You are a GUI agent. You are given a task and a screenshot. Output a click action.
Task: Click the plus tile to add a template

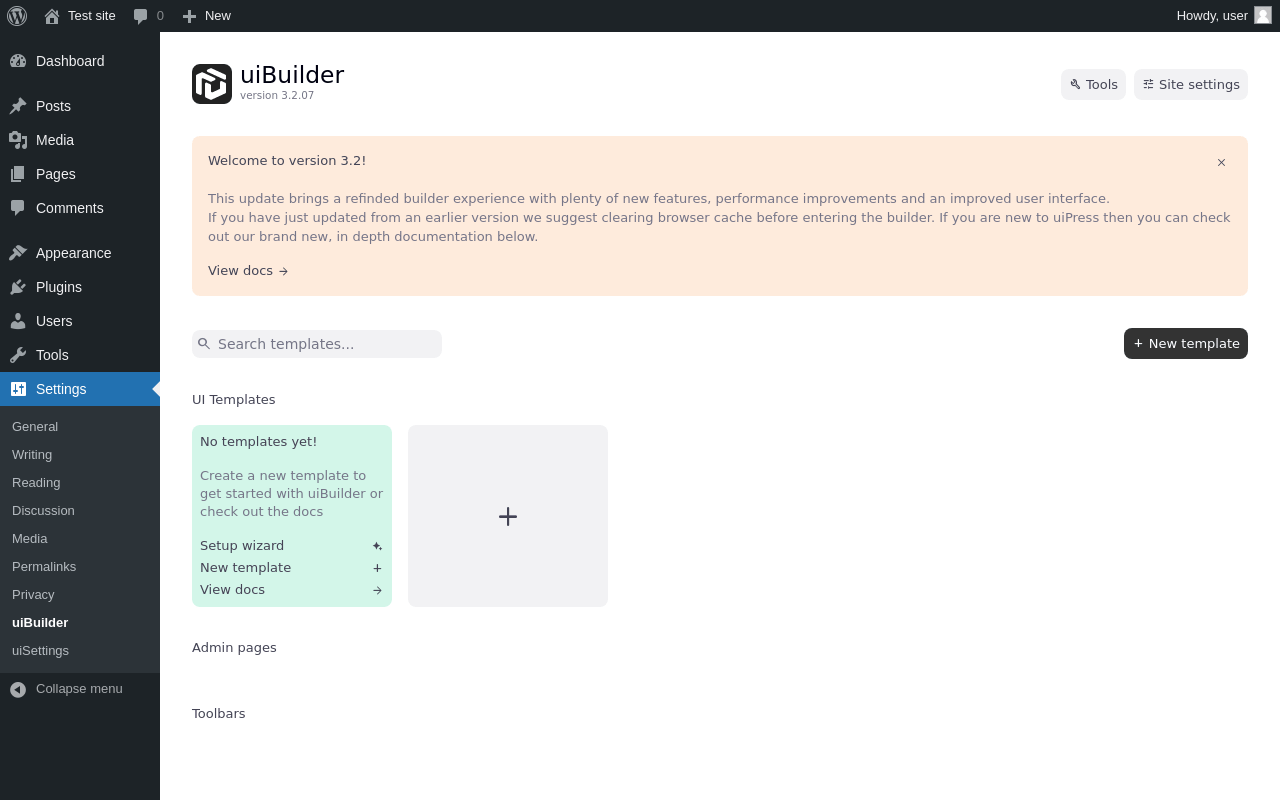click(508, 516)
